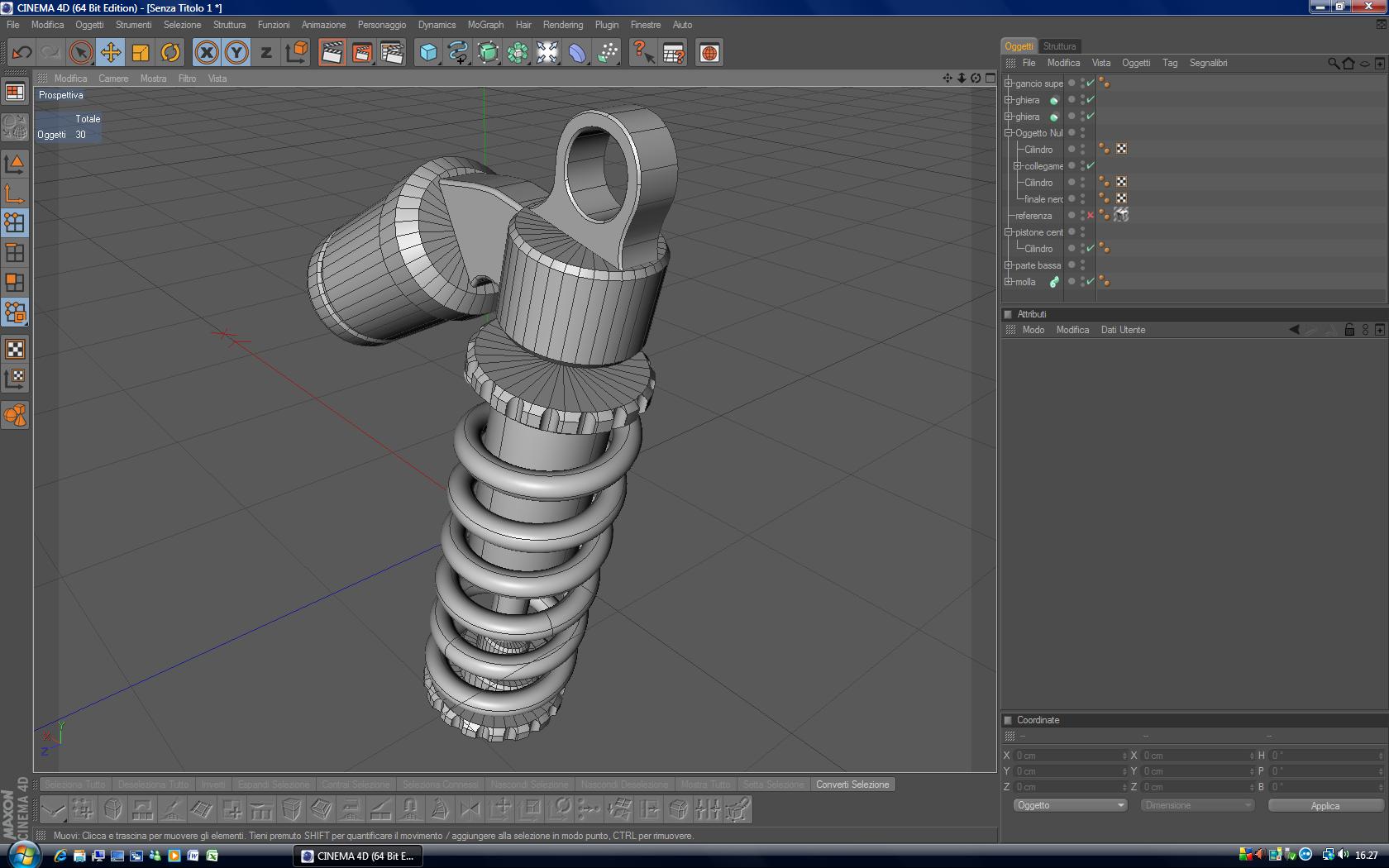Viewport: 1389px width, 868px height.
Task: Open render settings icon
Action: [x=391, y=53]
